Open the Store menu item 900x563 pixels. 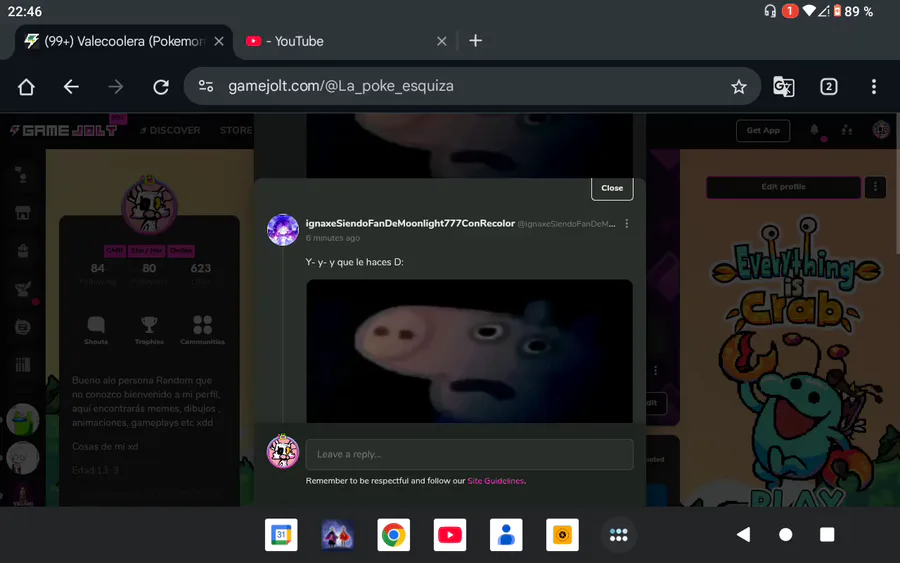pyautogui.click(x=236, y=130)
